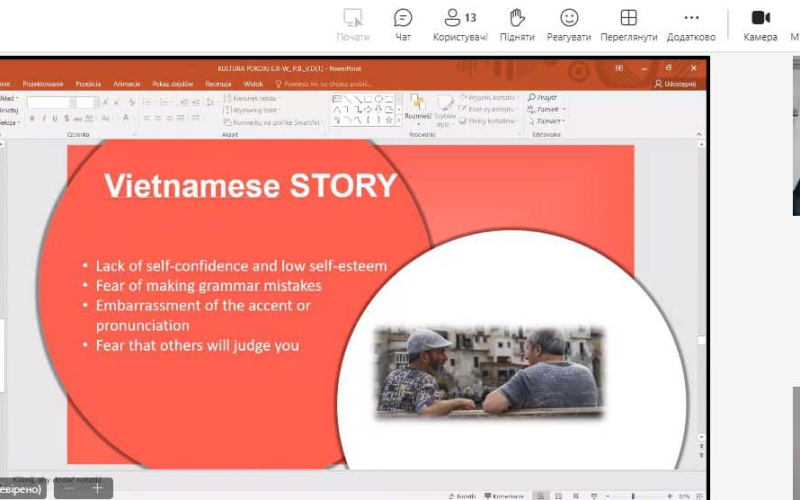Open the Efekty kształtów dropdown
This screenshot has width=800, height=500.
tap(488, 121)
